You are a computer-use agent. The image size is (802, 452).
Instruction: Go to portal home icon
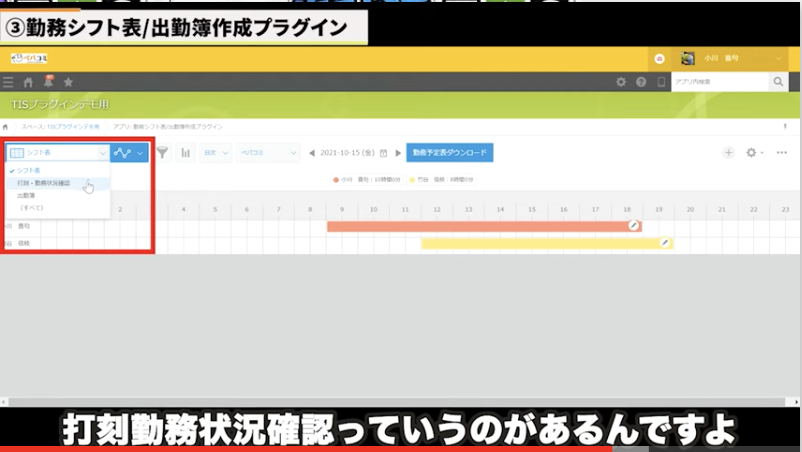tap(28, 82)
